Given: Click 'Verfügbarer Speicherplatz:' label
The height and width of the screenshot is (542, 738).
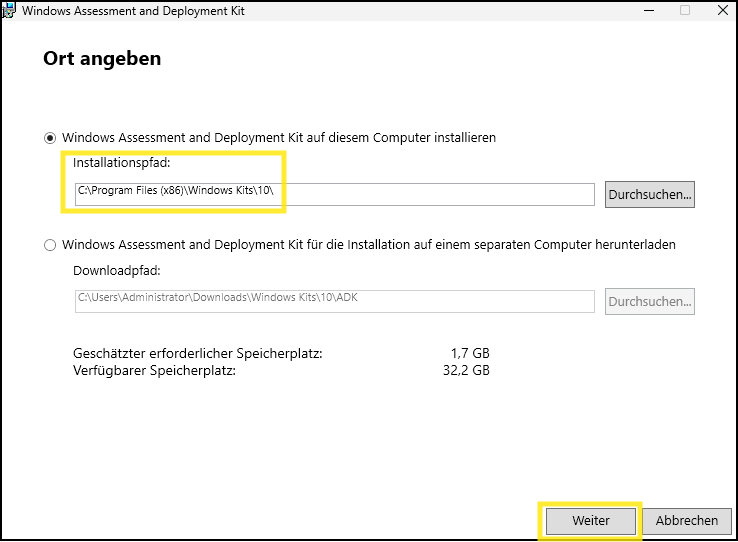Looking at the screenshot, I should [154, 371].
